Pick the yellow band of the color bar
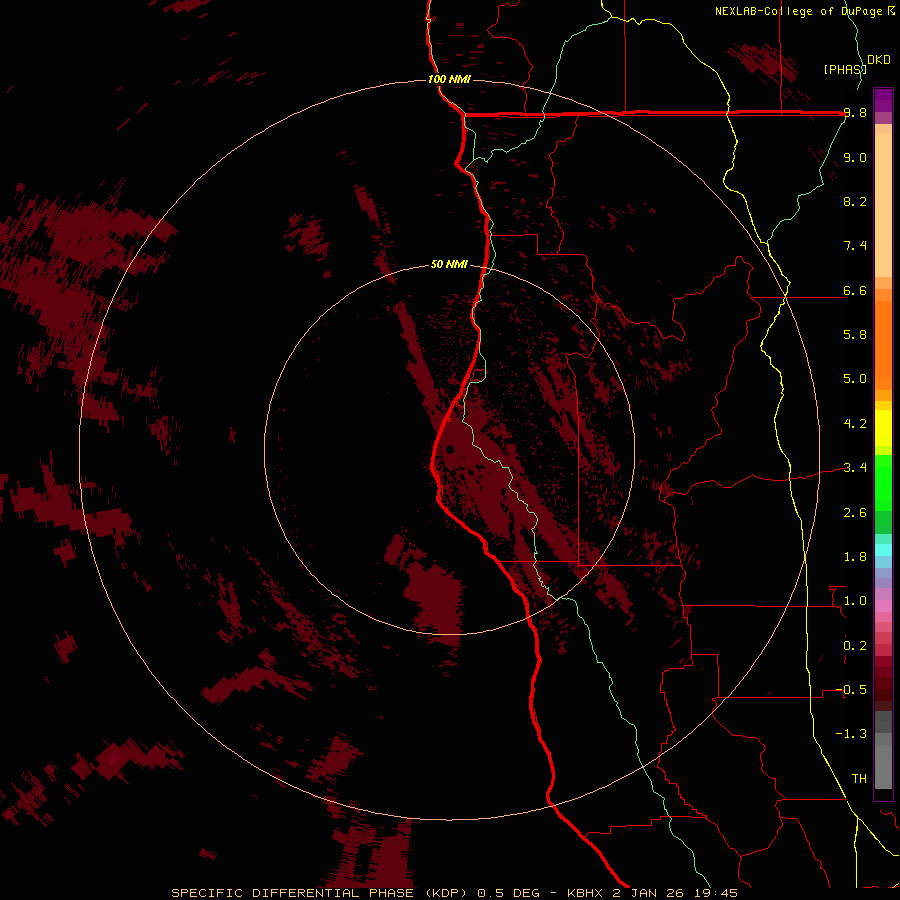The height and width of the screenshot is (900, 900). [883, 428]
